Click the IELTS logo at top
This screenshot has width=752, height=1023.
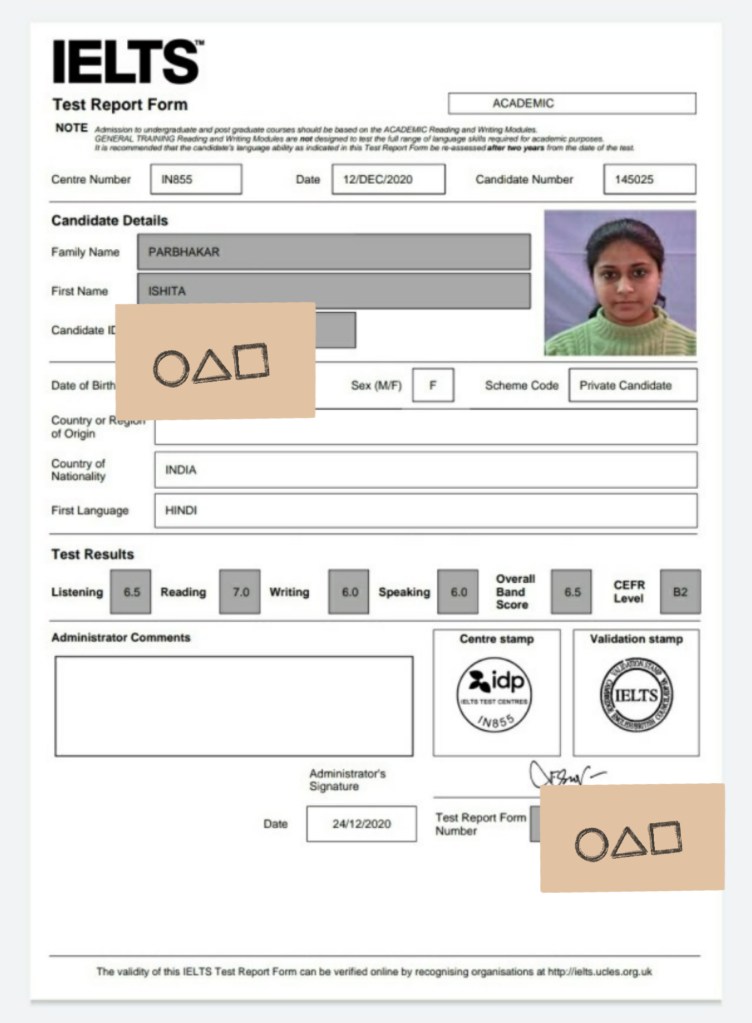pos(126,62)
